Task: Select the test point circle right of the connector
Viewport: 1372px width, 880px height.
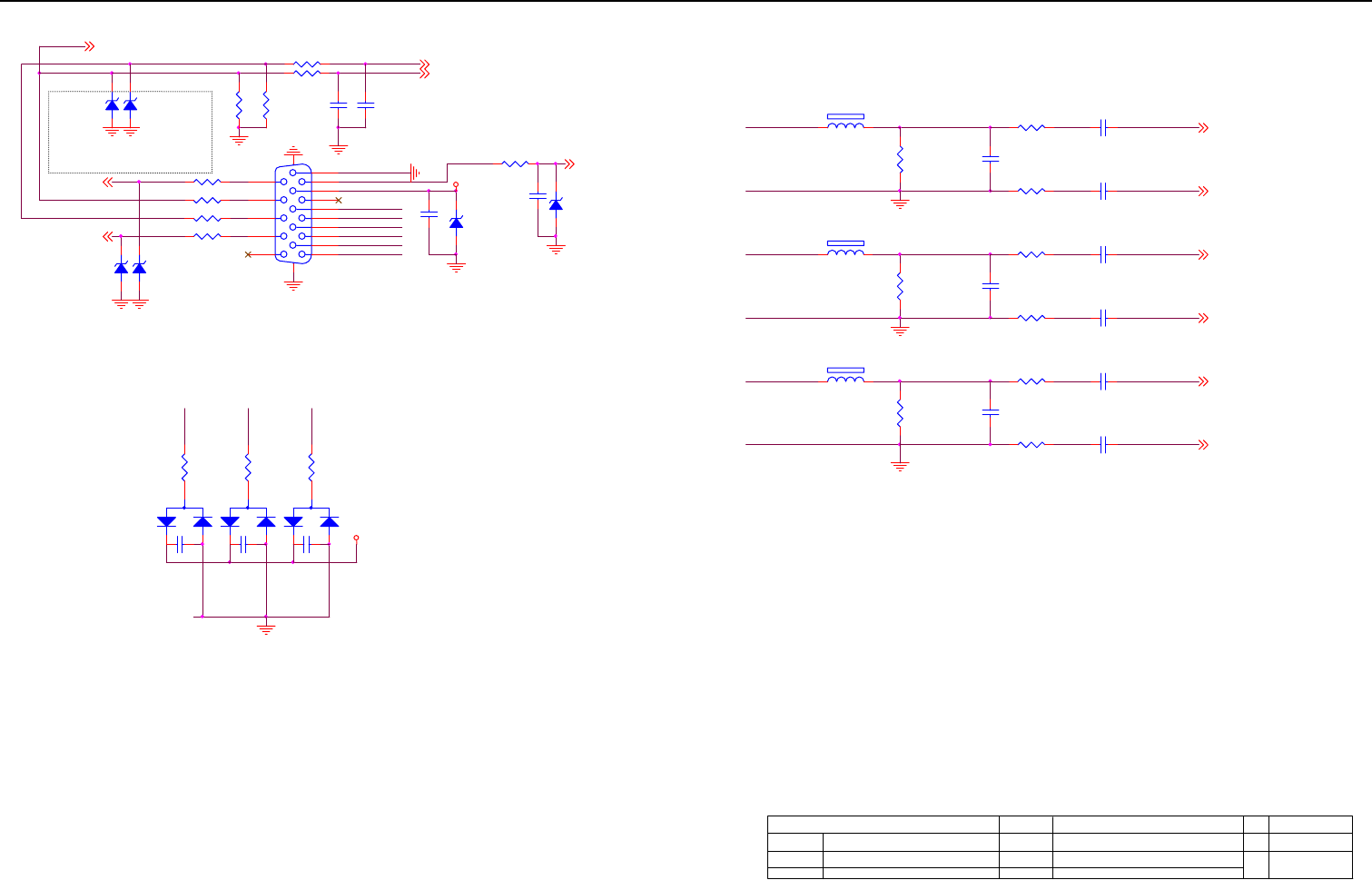Action: (456, 184)
